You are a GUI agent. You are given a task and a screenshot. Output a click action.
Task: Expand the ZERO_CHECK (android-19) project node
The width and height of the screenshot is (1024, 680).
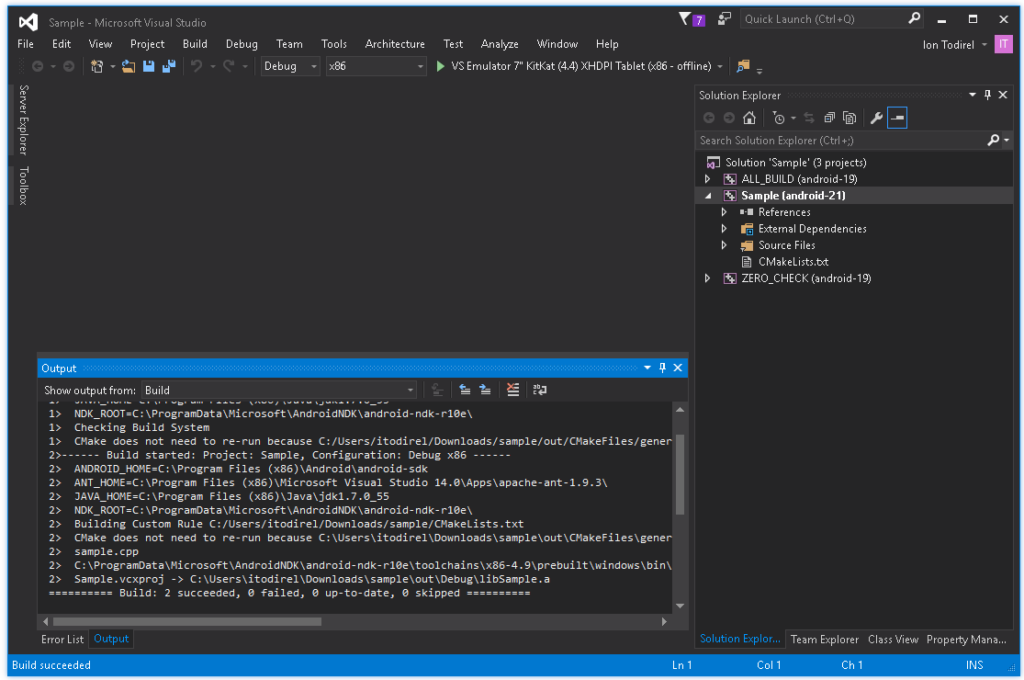708,278
